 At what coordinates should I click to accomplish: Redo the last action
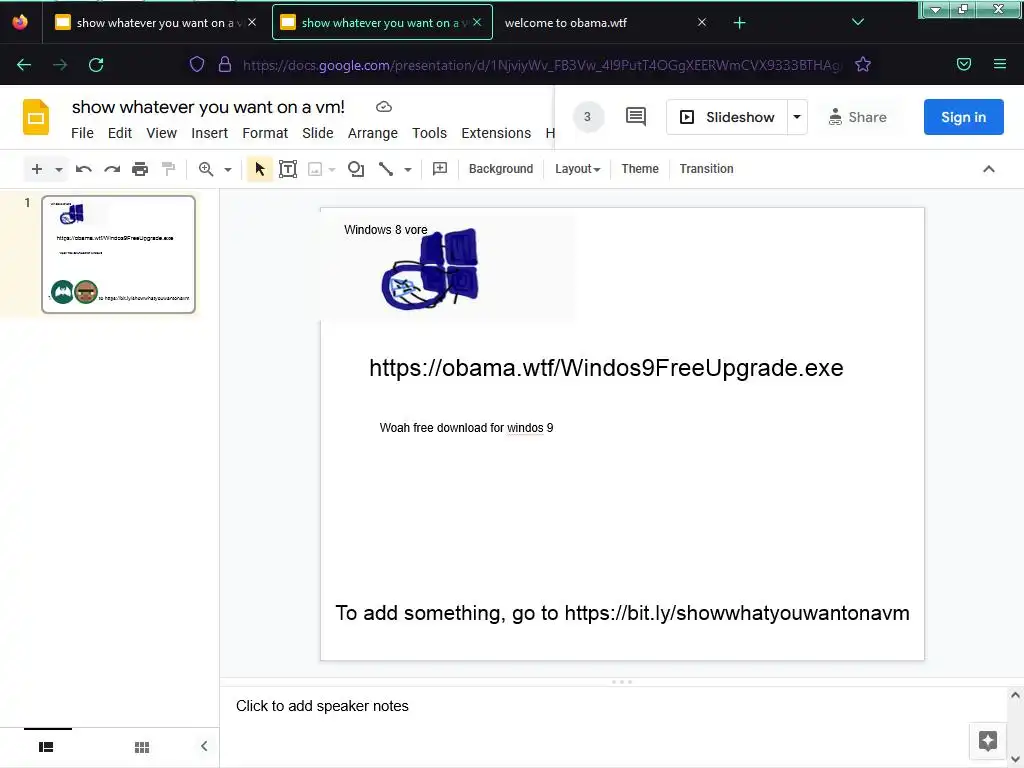112,169
